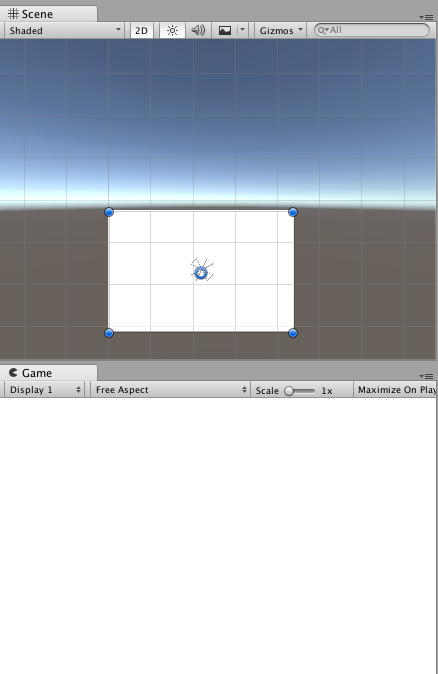Open the Free Aspect ratio dropdown
This screenshot has height=674, width=438.
(171, 390)
